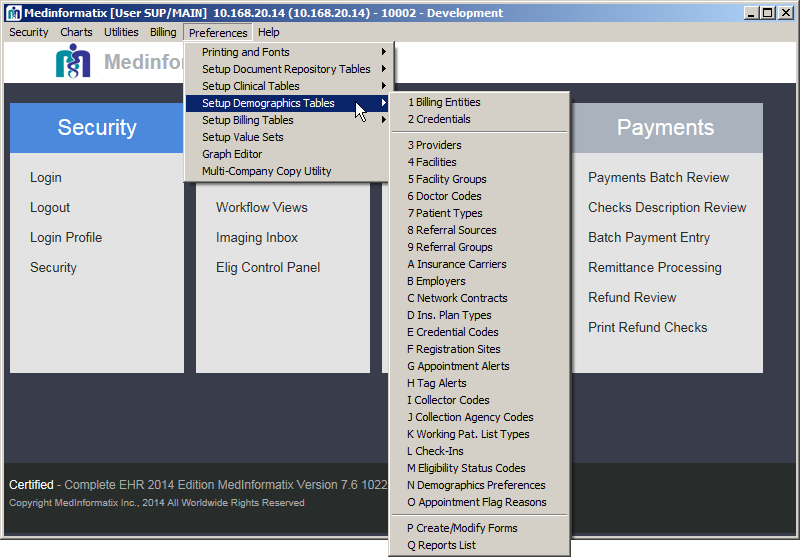Open the Security menu in the menu bar

tap(29, 32)
